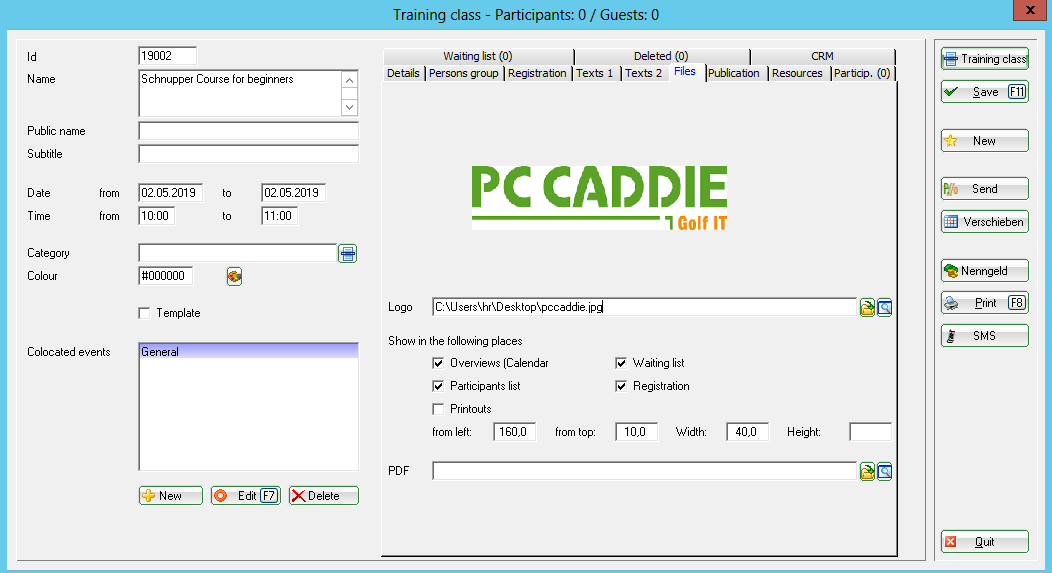Switch to the Texts 2 tab
1052x573 pixels.
[644, 73]
